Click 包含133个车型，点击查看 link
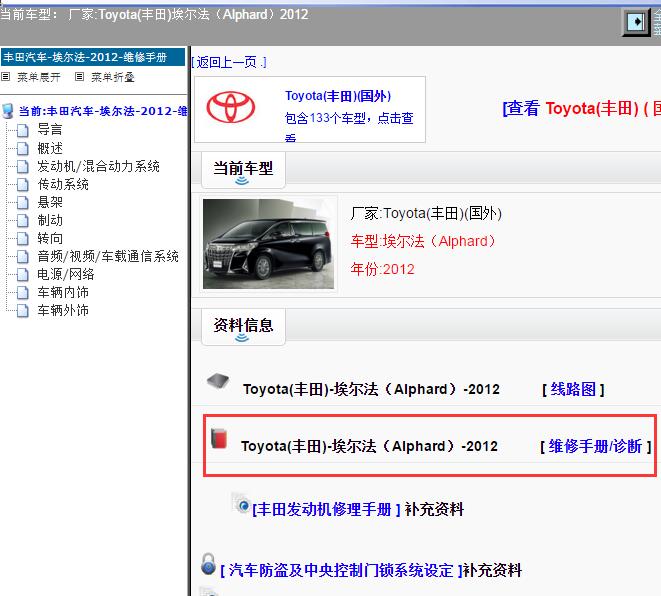This screenshot has height=596, width=661. (x=349, y=125)
